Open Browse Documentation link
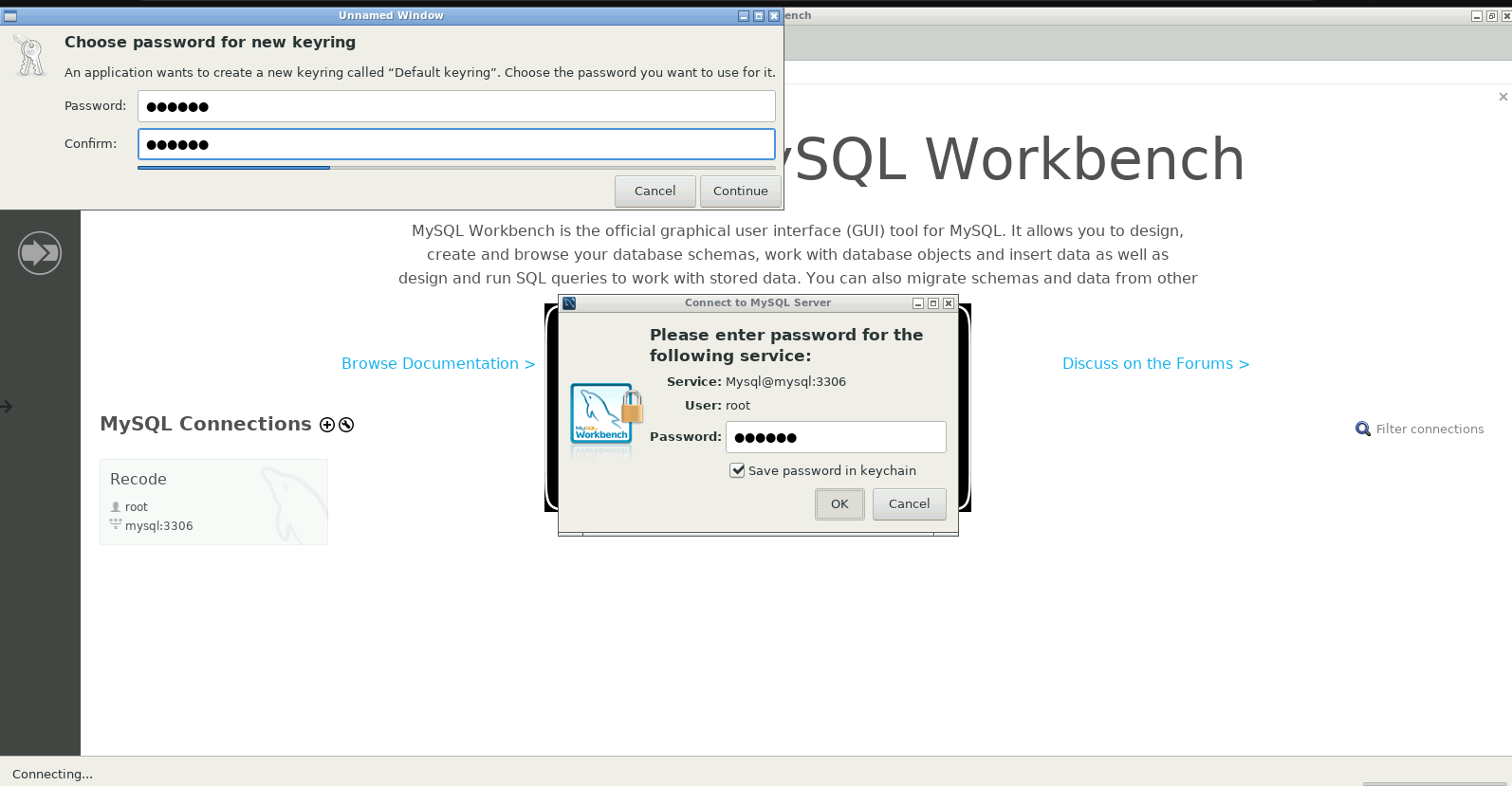 point(438,364)
